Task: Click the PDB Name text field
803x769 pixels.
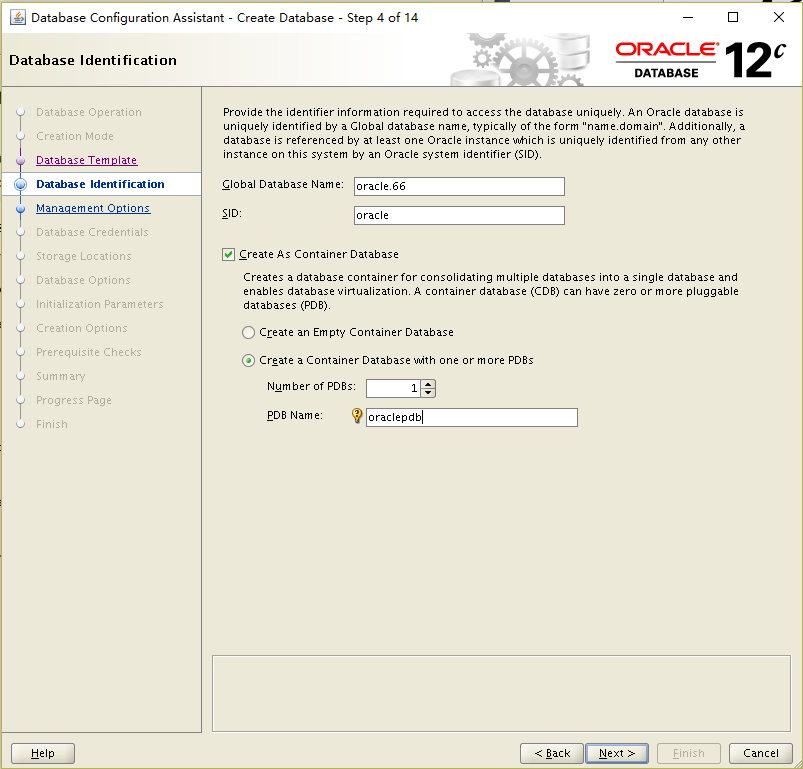Action: 472,417
